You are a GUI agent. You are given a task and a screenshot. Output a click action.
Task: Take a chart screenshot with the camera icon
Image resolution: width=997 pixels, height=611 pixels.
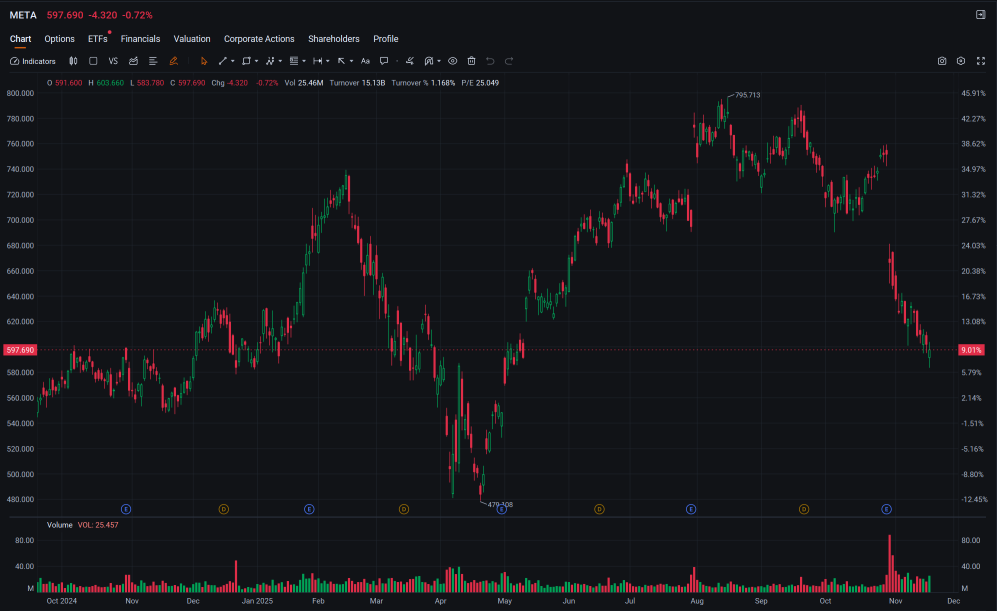pyautogui.click(x=942, y=61)
